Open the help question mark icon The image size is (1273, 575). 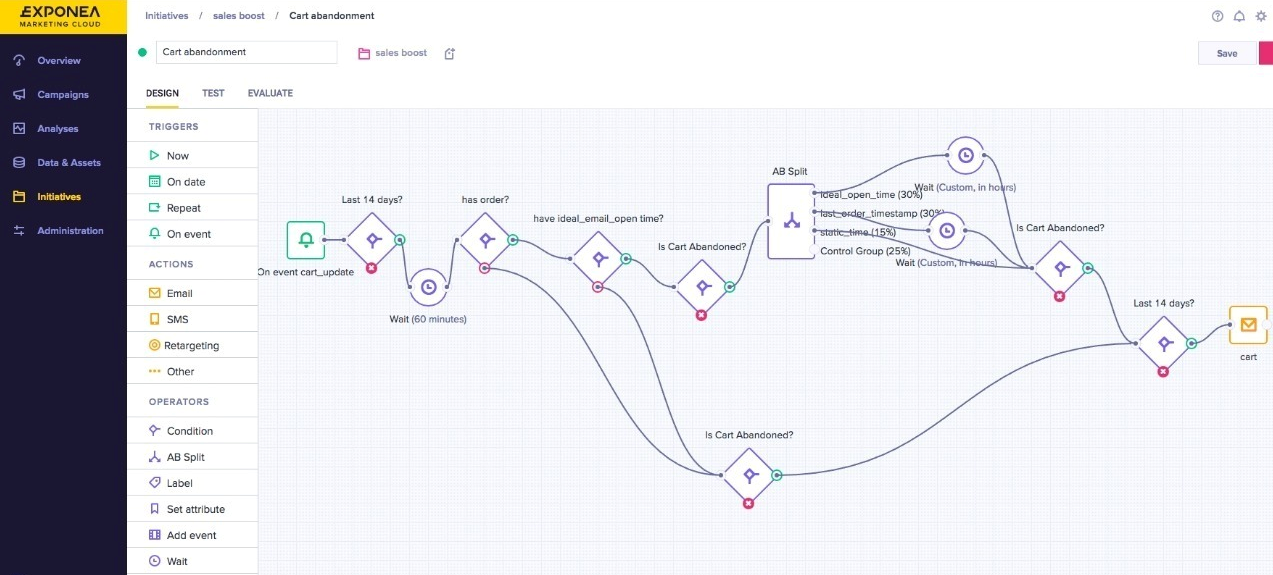tap(1217, 16)
